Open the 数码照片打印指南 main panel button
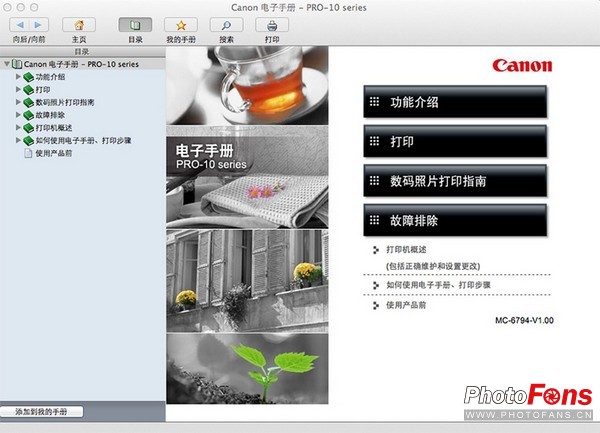The height and width of the screenshot is (433, 600). pos(455,181)
